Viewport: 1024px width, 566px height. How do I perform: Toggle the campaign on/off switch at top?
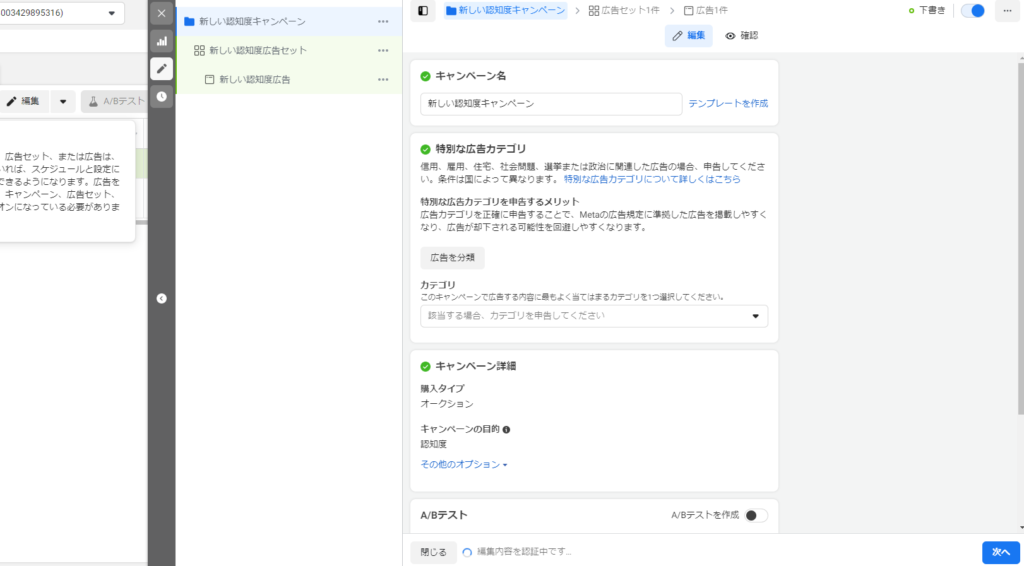click(x=972, y=11)
